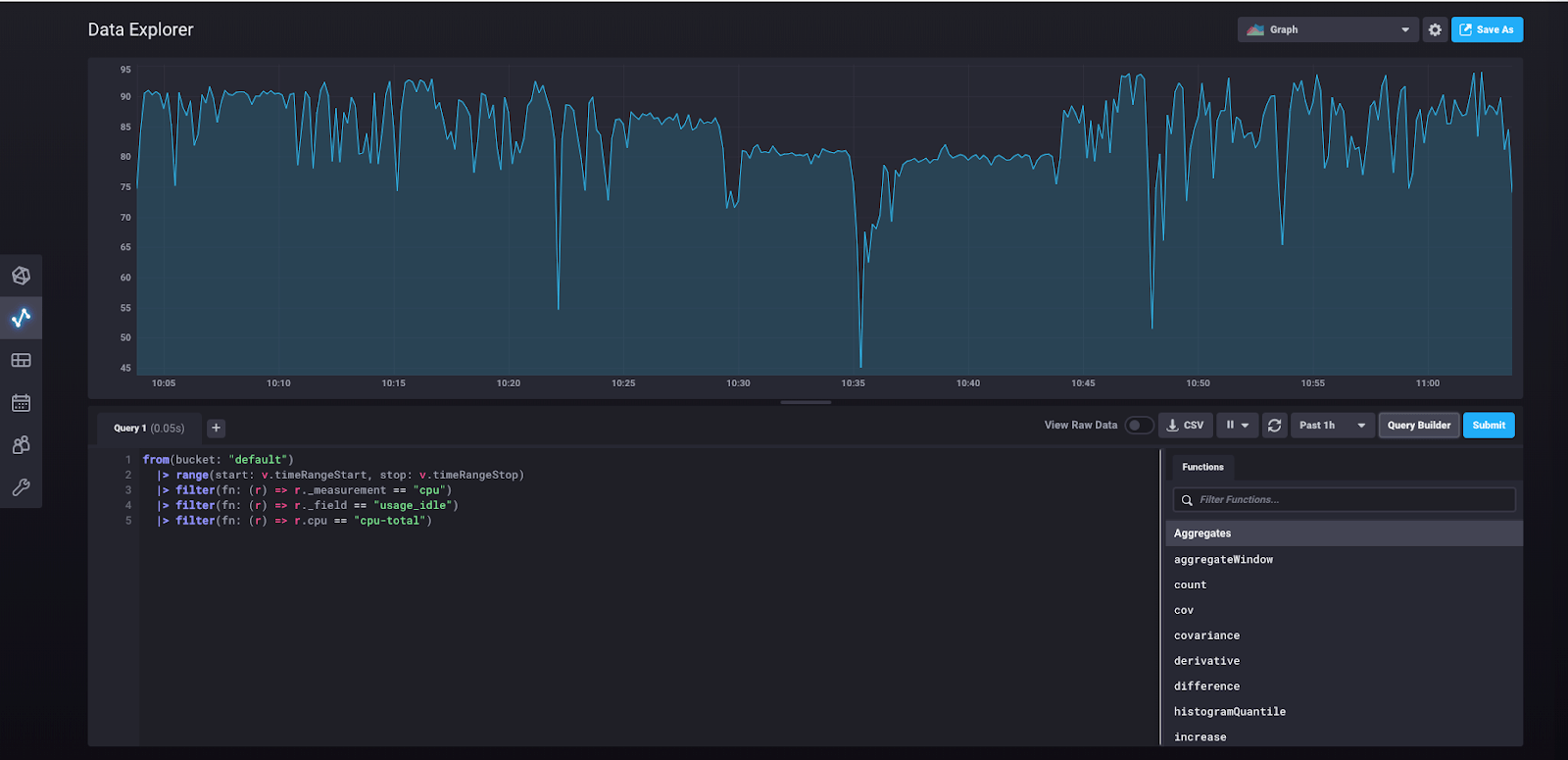Viewport: 1568px width, 760px height.
Task: Click the 10:35 time axis label
Action: click(853, 383)
